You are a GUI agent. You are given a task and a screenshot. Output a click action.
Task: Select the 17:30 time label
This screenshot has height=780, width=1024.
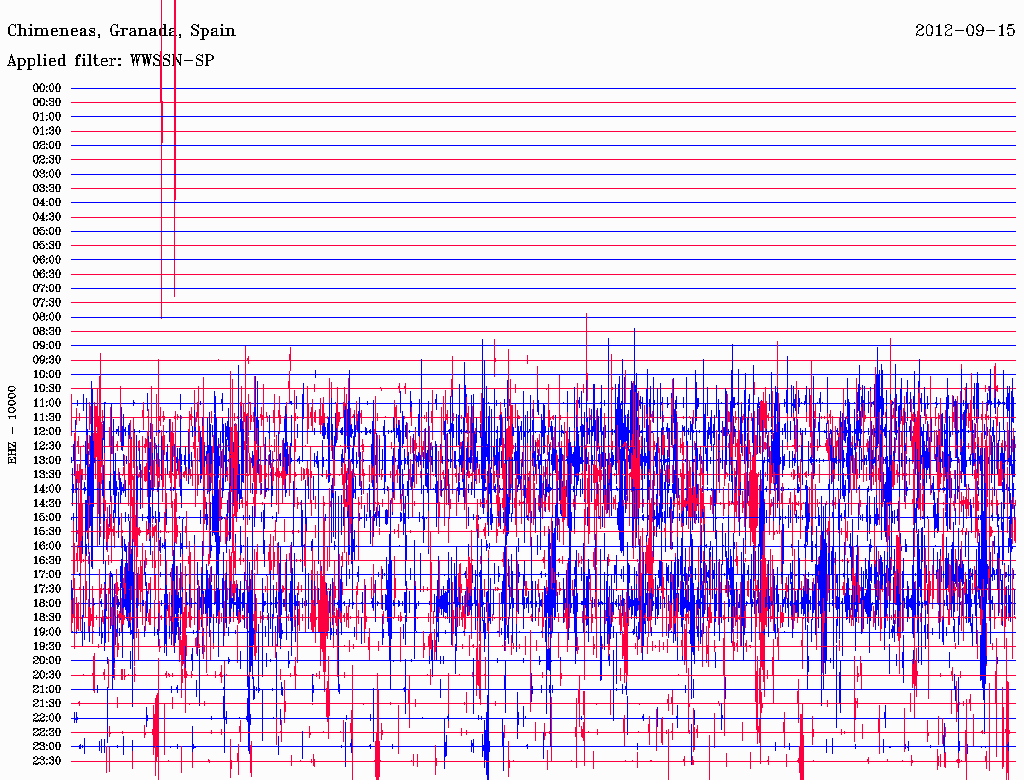click(47, 589)
